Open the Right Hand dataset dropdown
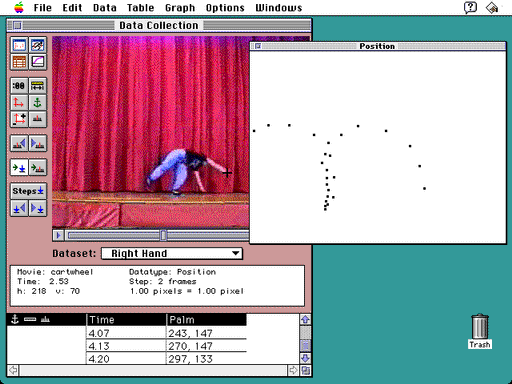The height and width of the screenshot is (384, 512). point(172,253)
